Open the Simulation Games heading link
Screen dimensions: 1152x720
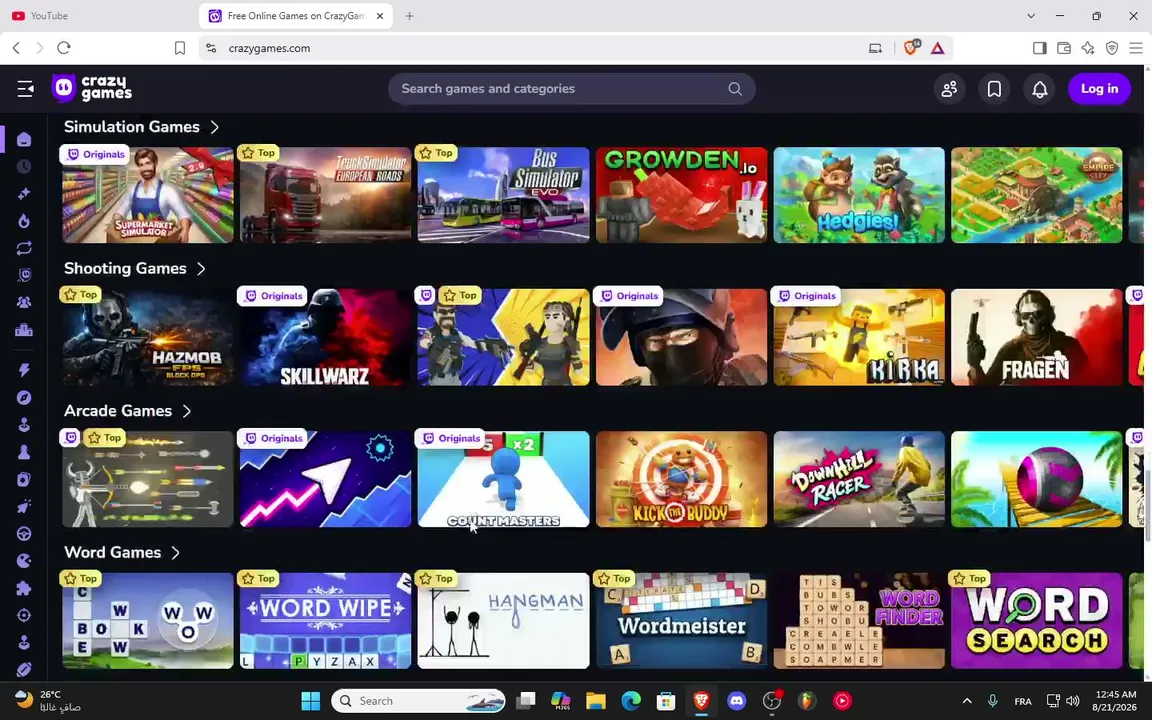click(x=132, y=127)
